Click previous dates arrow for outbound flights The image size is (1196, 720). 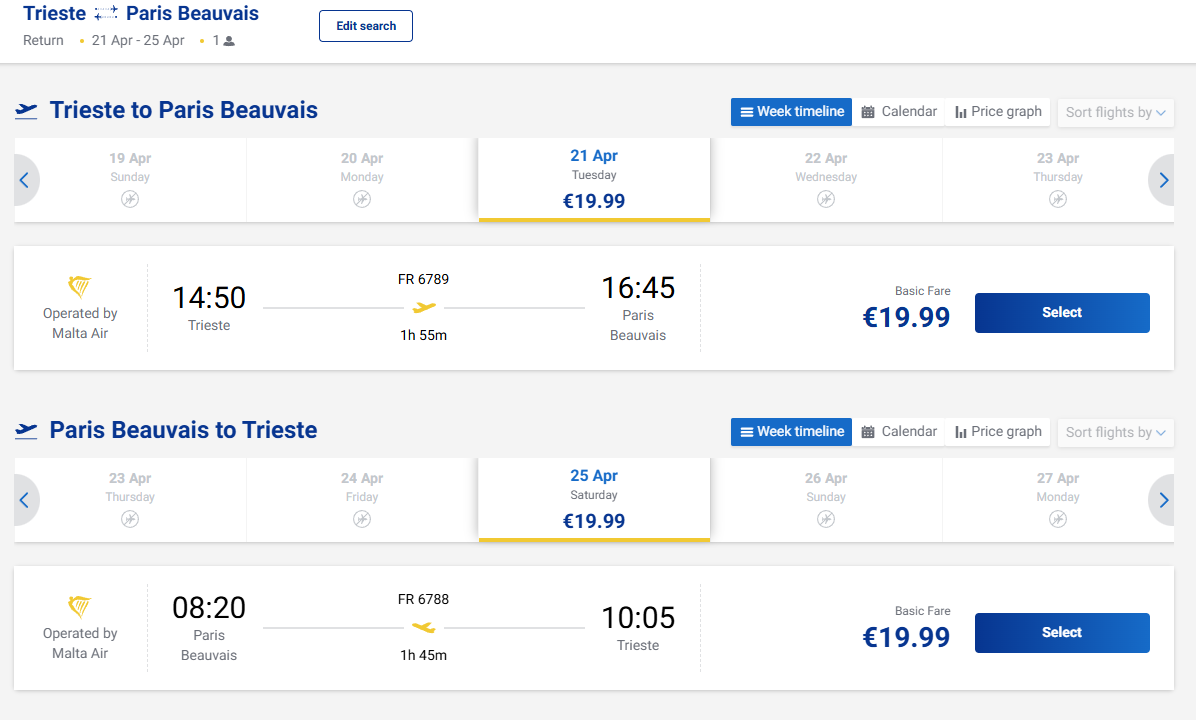24,181
